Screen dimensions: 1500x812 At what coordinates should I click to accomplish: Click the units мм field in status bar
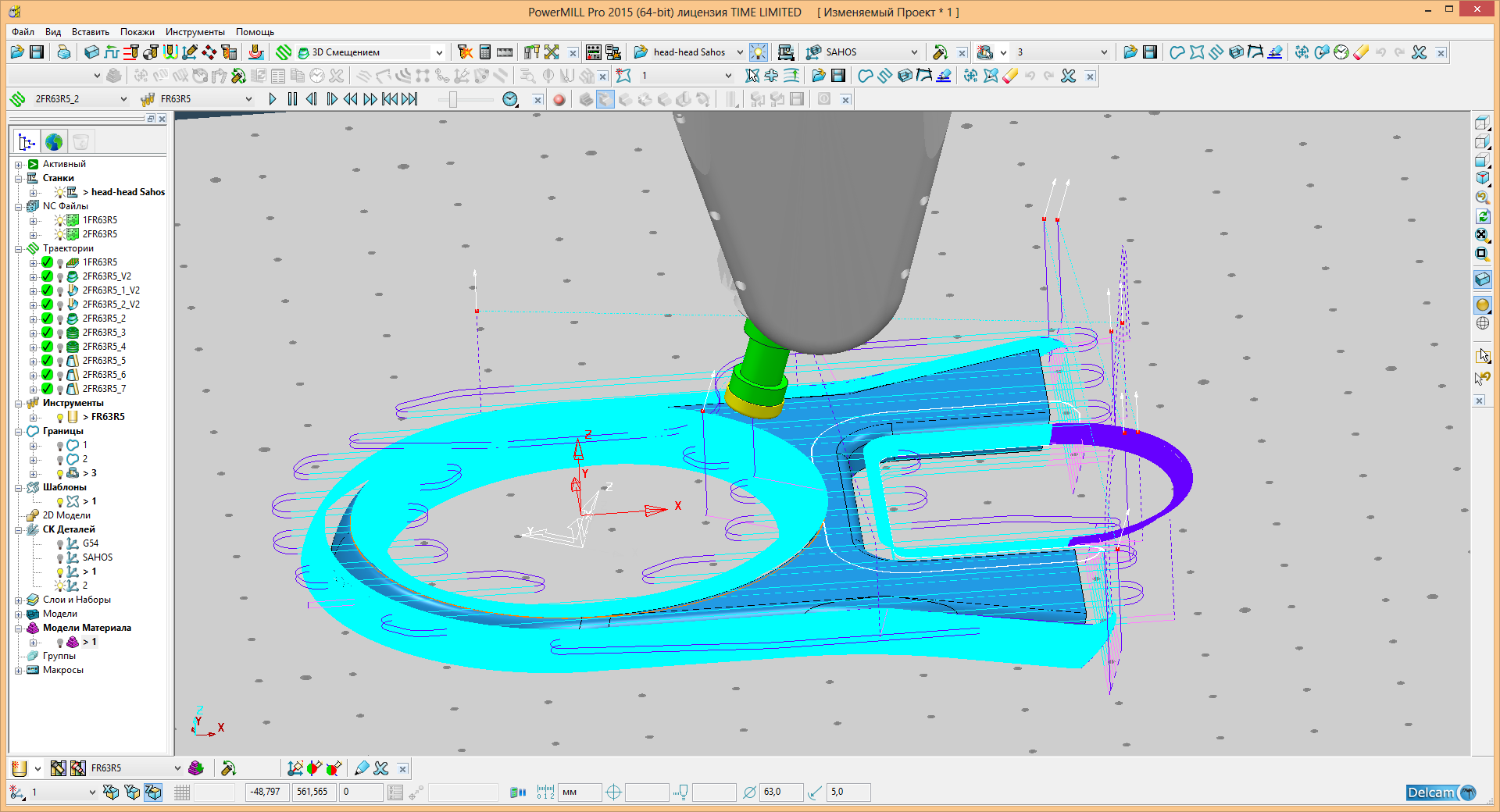point(580,792)
